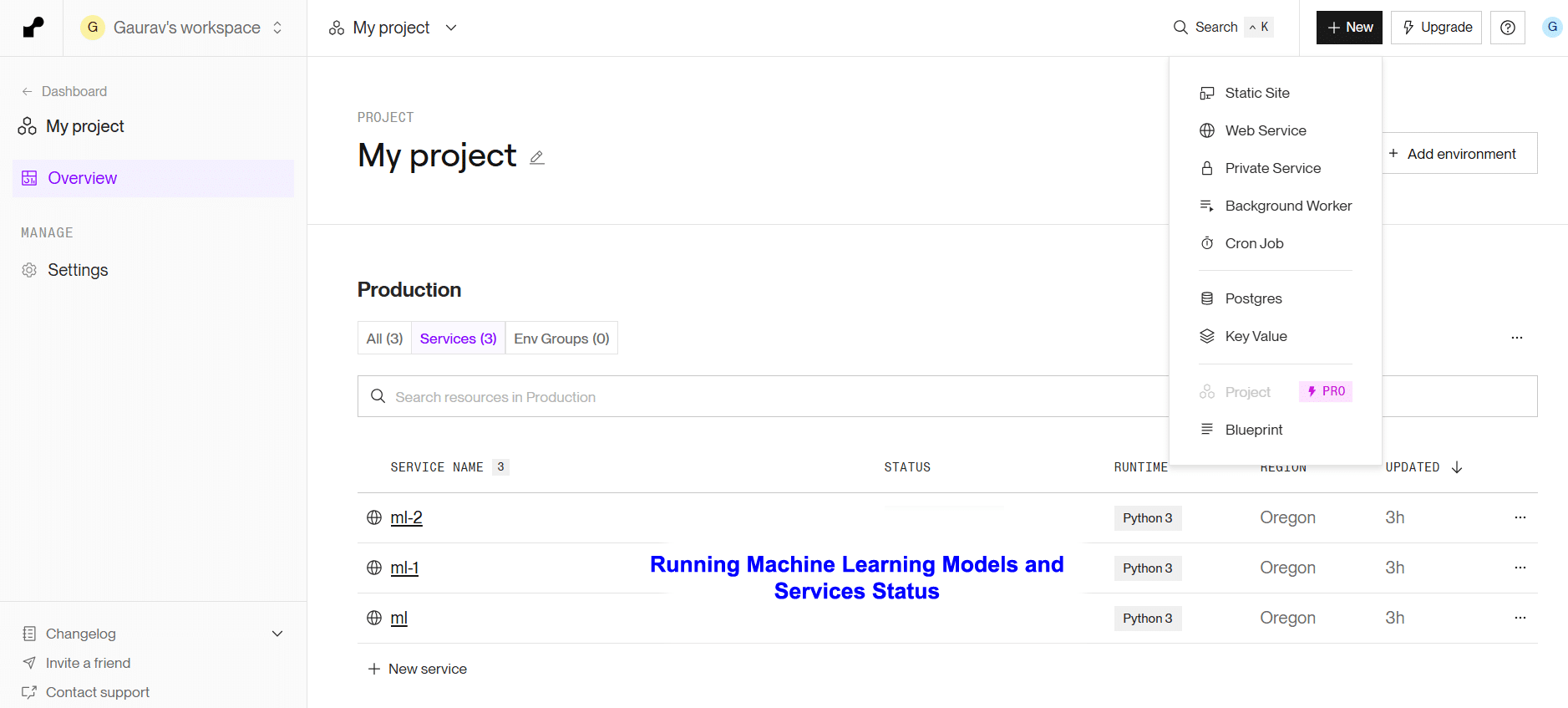
Task: Open the Production environment ellipsis menu
Action: (1516, 338)
